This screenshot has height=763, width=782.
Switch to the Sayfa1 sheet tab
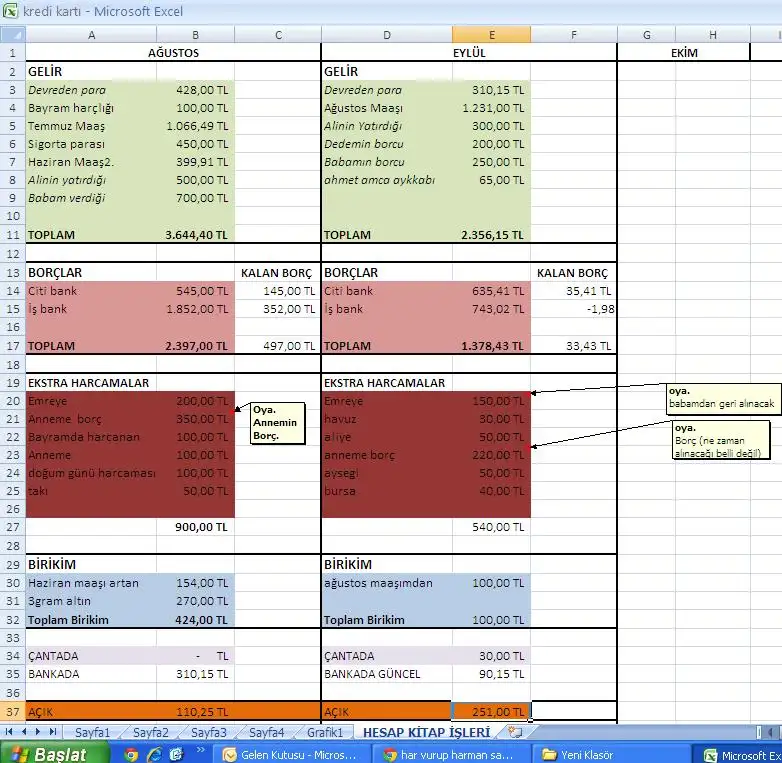coord(93,732)
